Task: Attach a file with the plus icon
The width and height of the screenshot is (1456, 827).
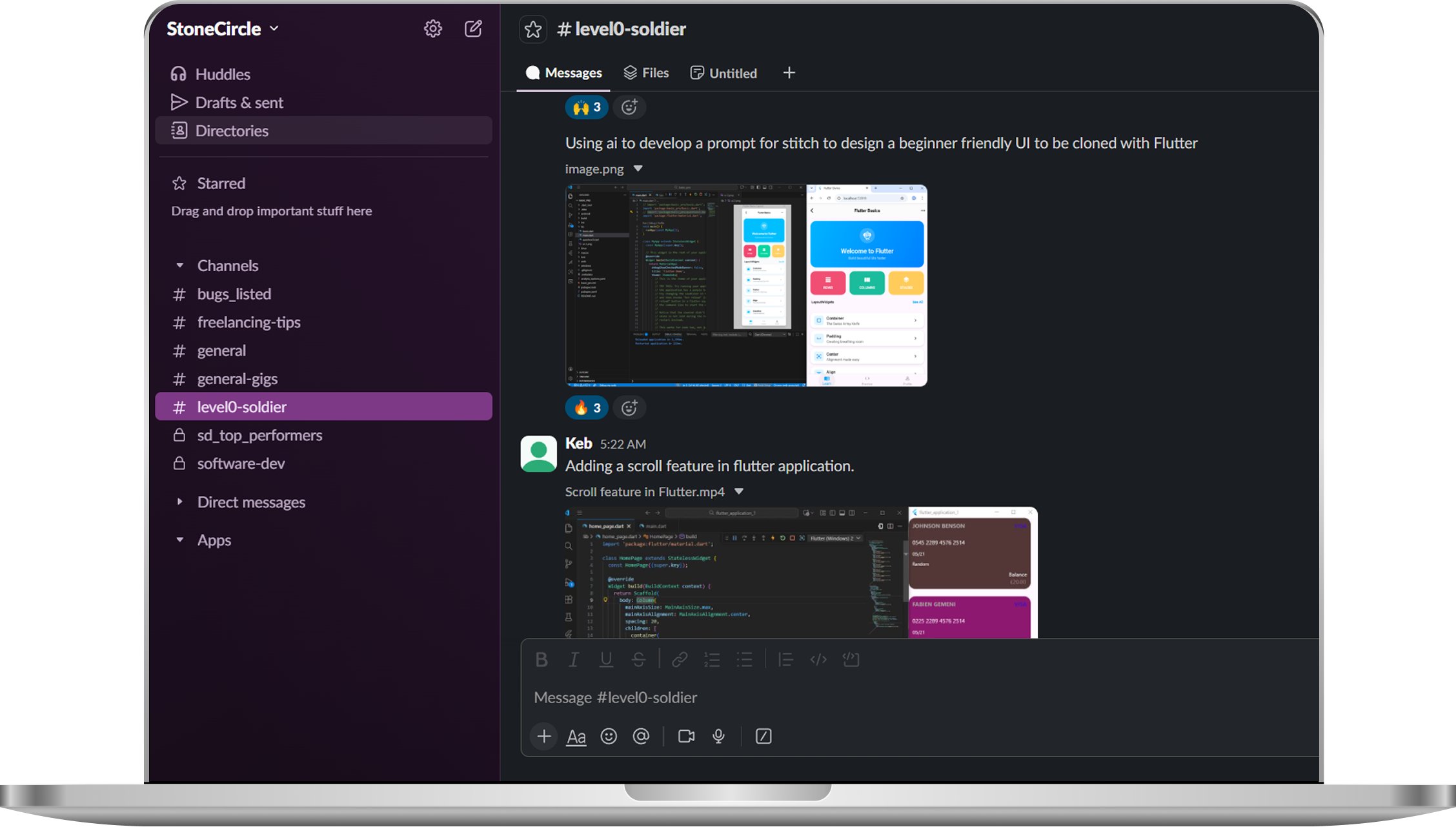Action: pos(543,736)
